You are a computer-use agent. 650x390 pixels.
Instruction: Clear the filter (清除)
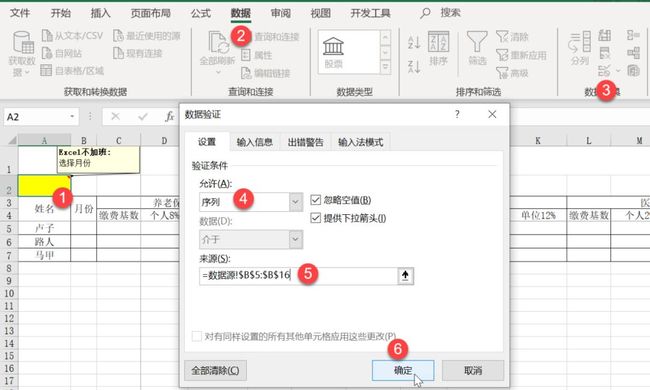(512, 36)
